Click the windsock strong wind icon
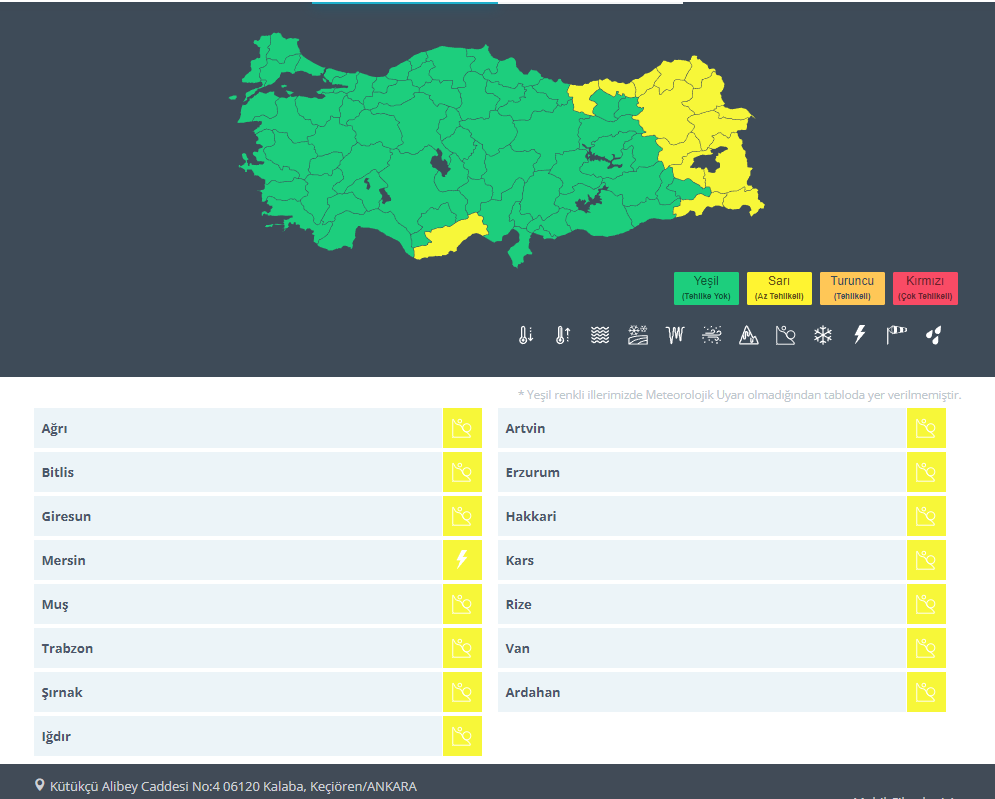 pos(896,335)
